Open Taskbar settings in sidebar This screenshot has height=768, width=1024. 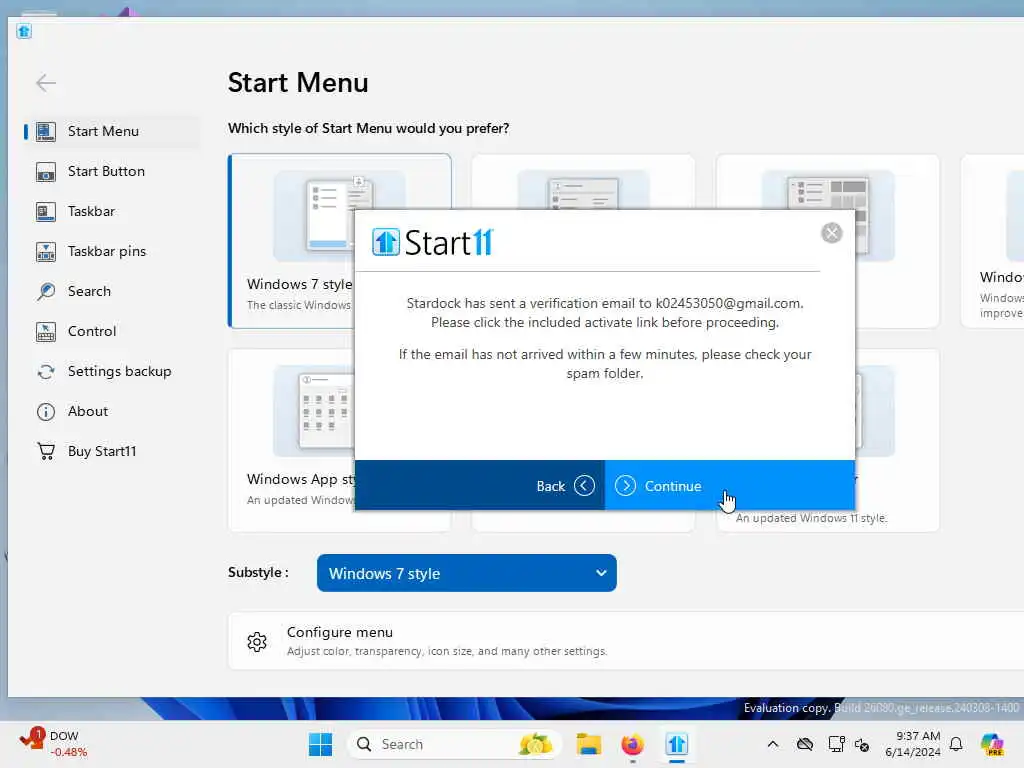click(x=111, y=211)
